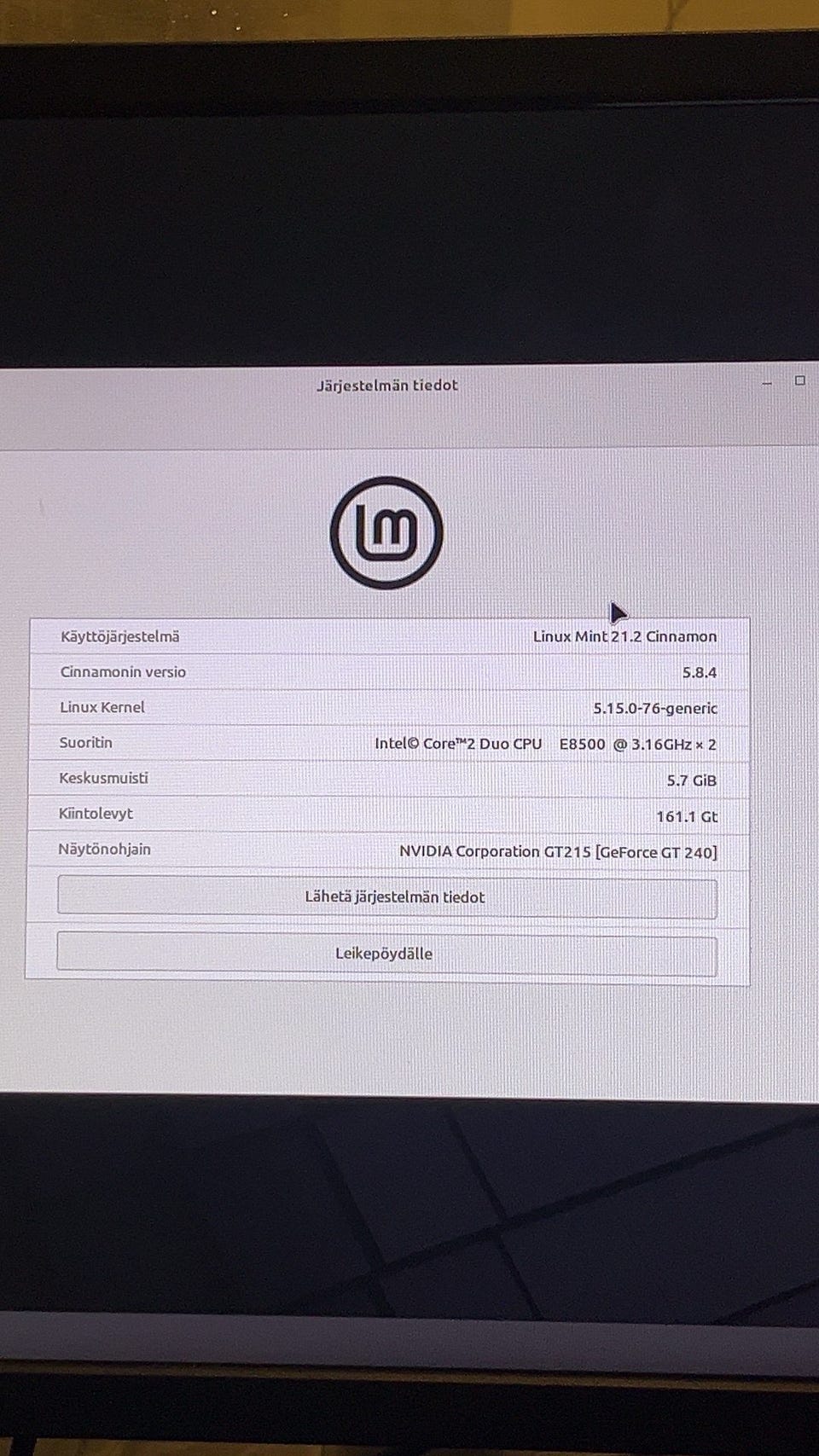Click the 'Järjestelmän tiedot' window title
The height and width of the screenshot is (1456, 819).
387,385
